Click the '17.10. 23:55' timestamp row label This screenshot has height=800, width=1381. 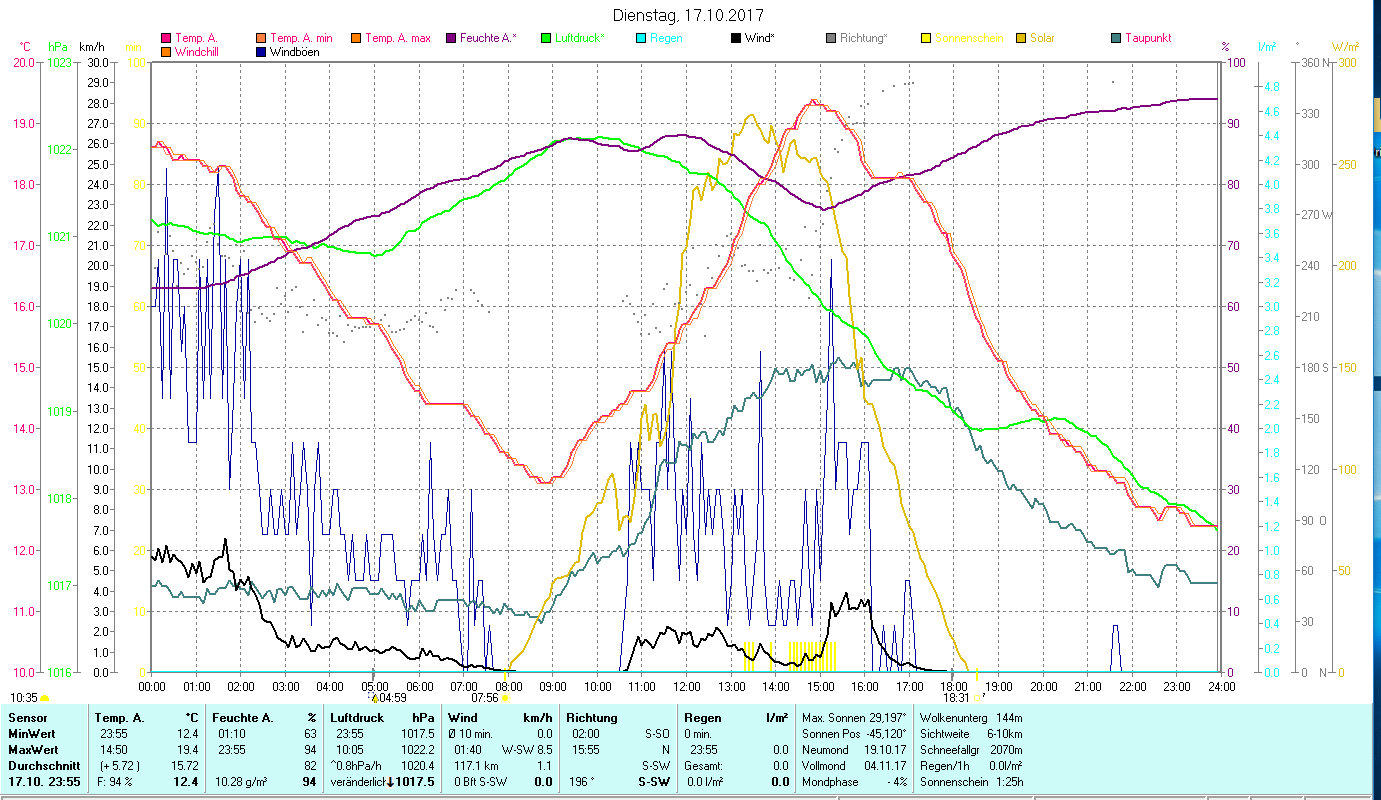(45, 782)
